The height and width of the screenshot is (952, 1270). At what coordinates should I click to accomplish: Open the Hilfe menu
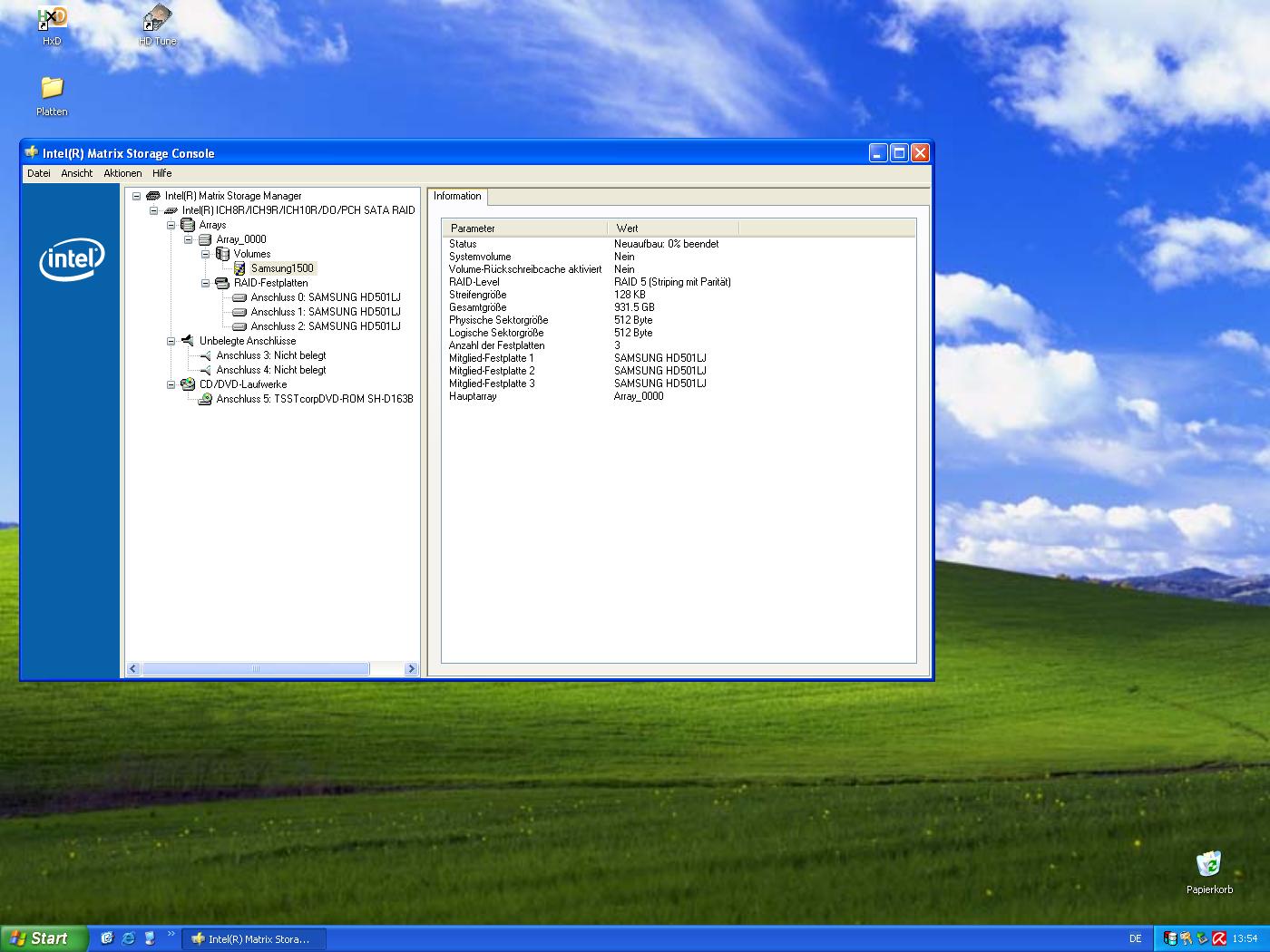coord(162,173)
